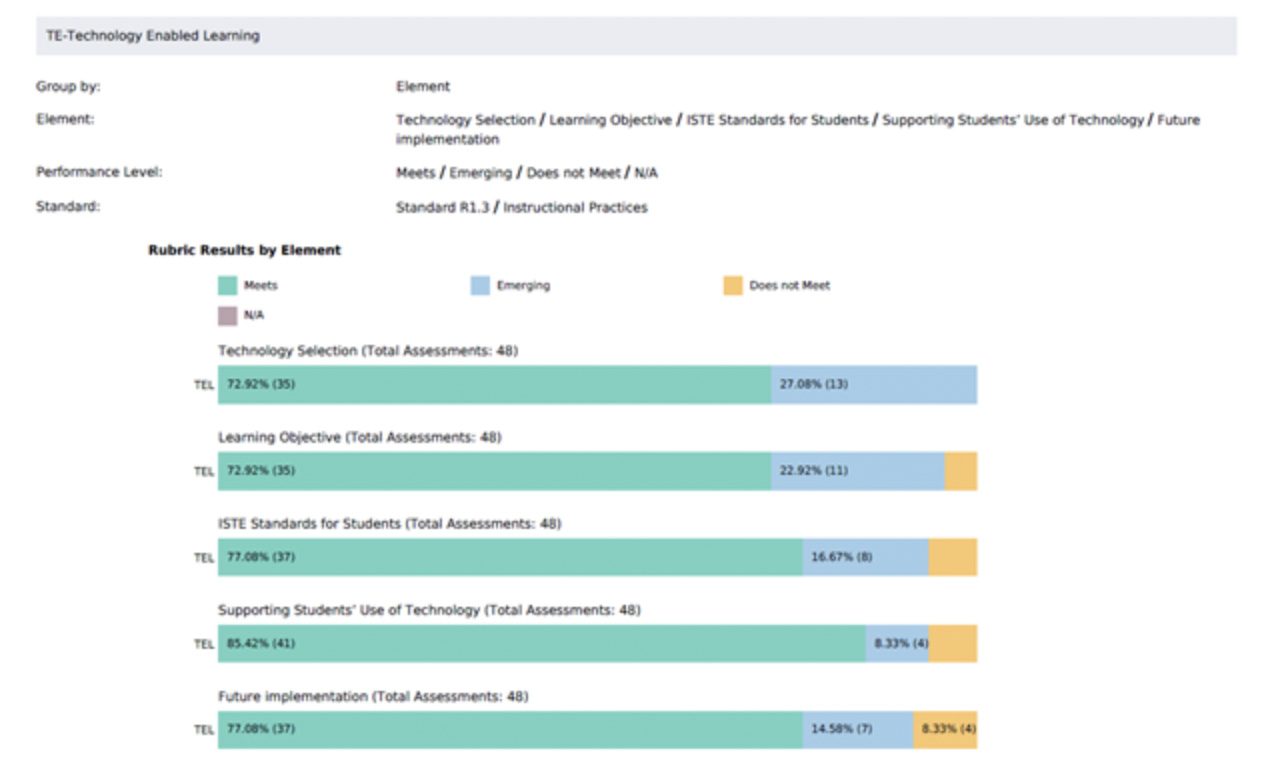Select the 85.42% (41) Meets bar segment
This screenshot has width=1264, height=764.
pyautogui.click(x=541, y=644)
